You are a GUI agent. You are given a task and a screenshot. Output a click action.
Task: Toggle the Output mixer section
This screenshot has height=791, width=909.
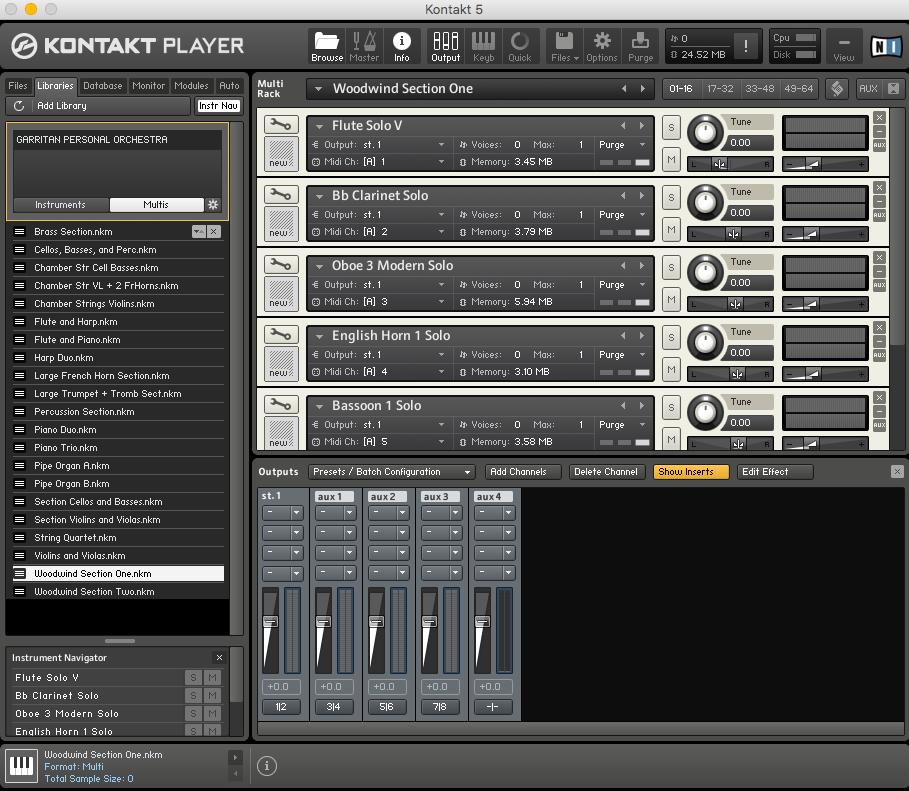click(x=445, y=46)
